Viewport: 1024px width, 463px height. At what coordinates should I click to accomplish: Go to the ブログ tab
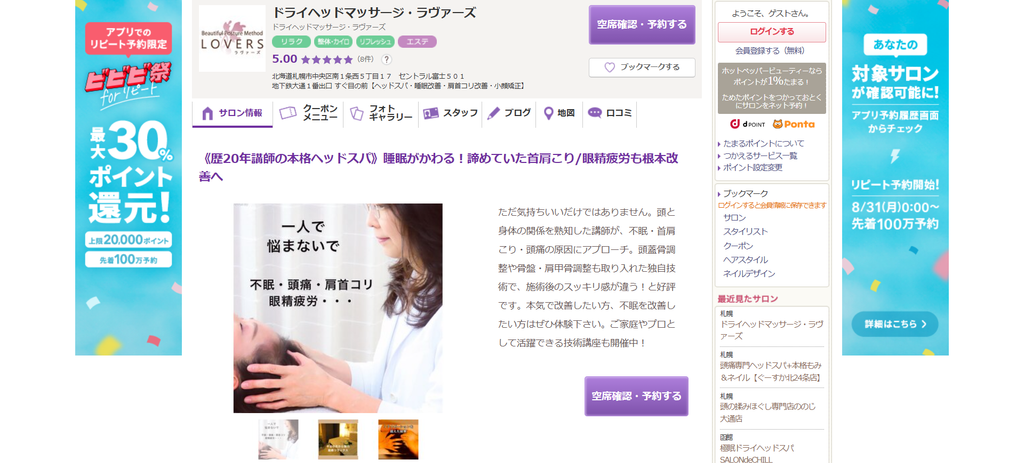(509, 114)
